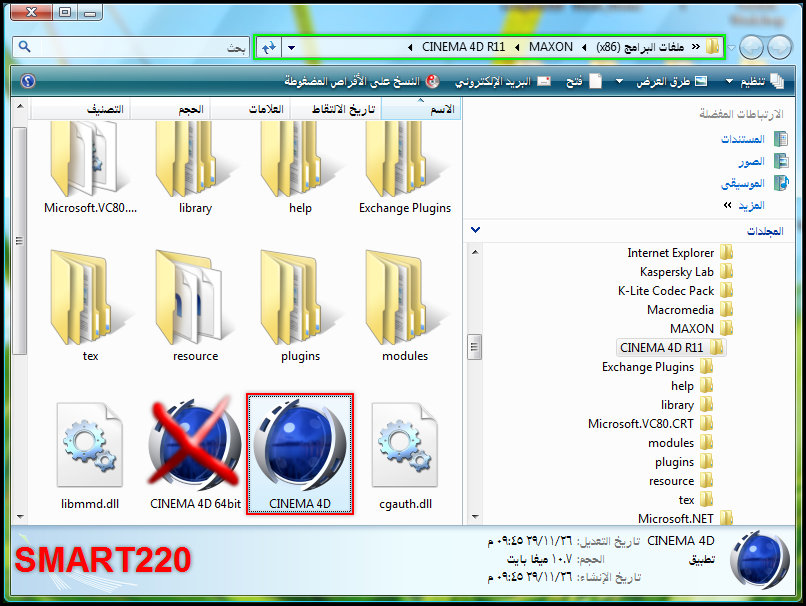The image size is (806, 606).
Task: Click the search magnifier icon
Action: coord(24,47)
